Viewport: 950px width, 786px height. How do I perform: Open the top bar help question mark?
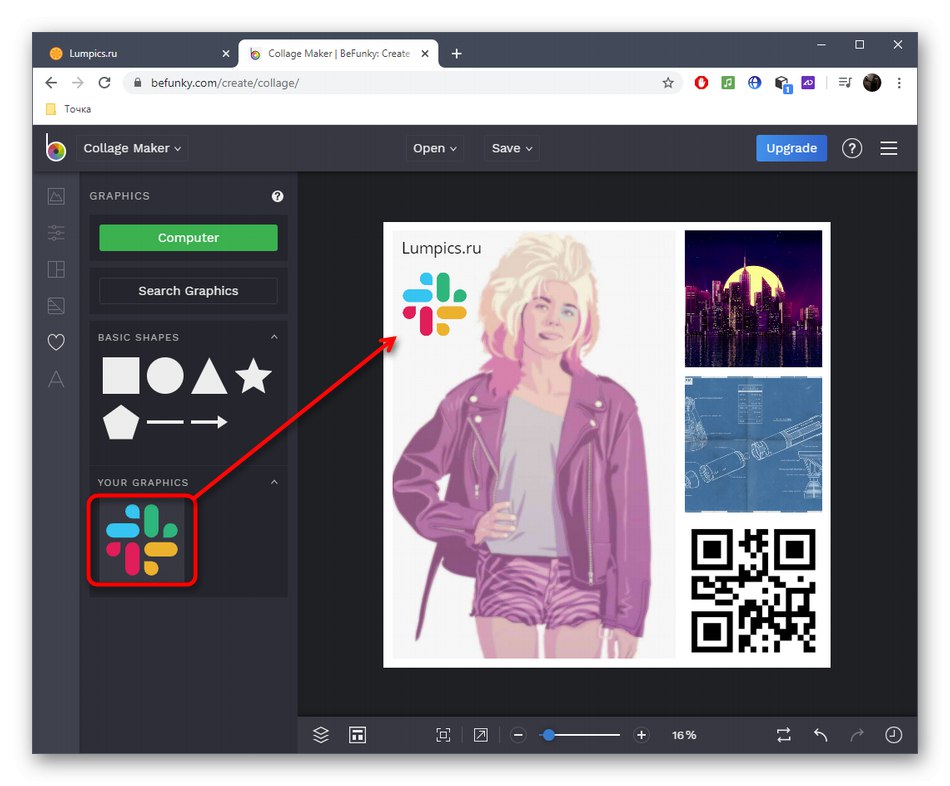[x=852, y=148]
